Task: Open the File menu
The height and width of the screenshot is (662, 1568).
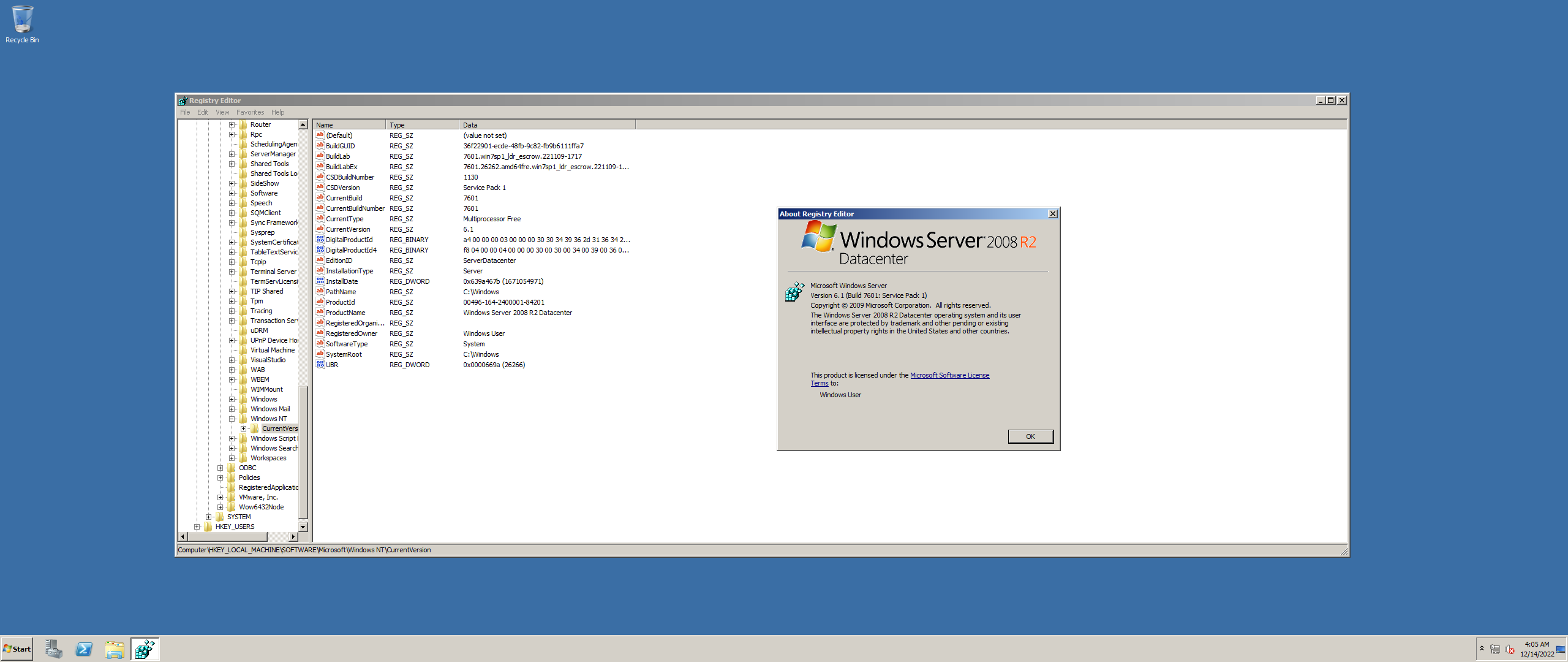Action: [x=185, y=112]
